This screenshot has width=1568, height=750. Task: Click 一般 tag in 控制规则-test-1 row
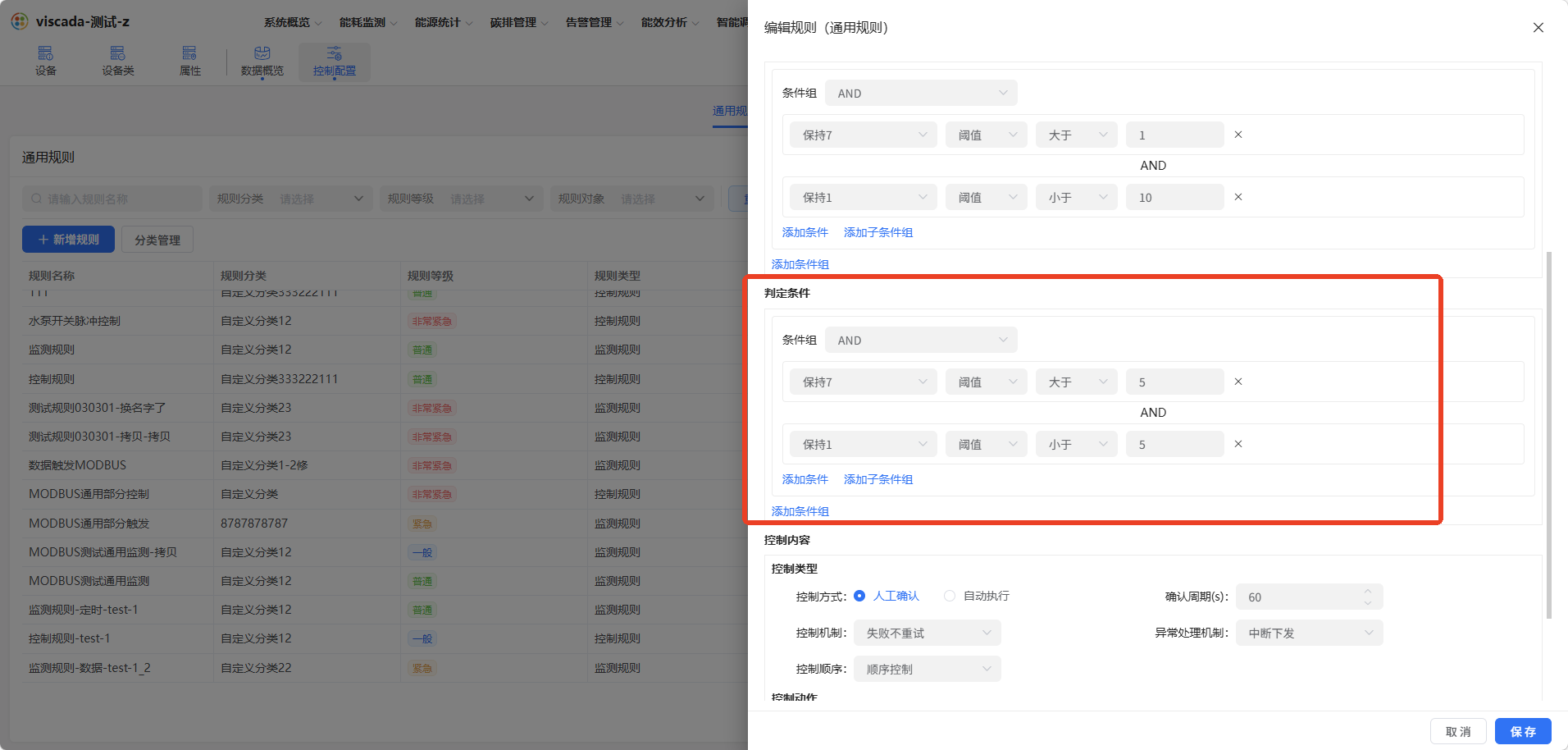(422, 638)
